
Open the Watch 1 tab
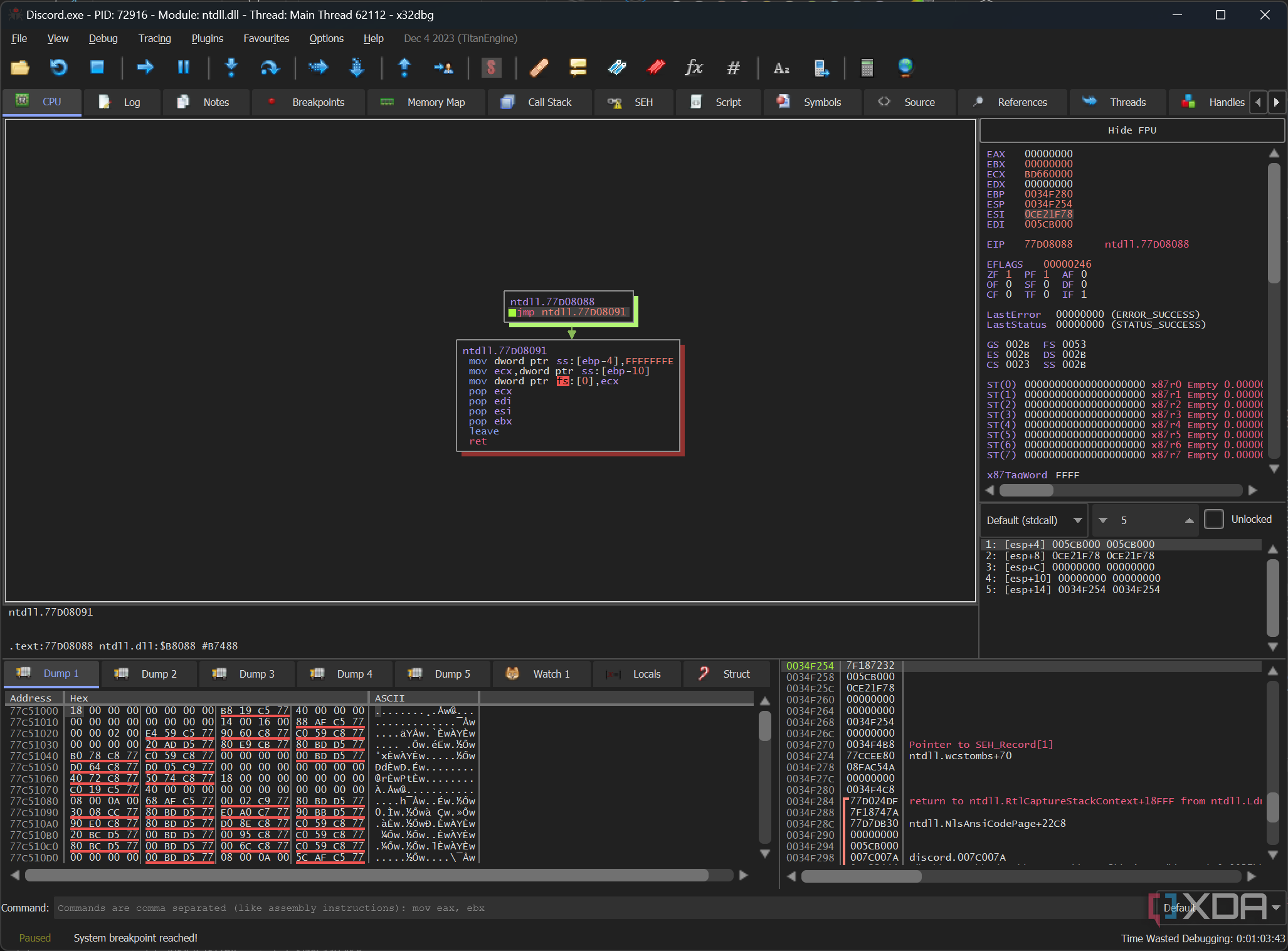pyautogui.click(x=541, y=674)
